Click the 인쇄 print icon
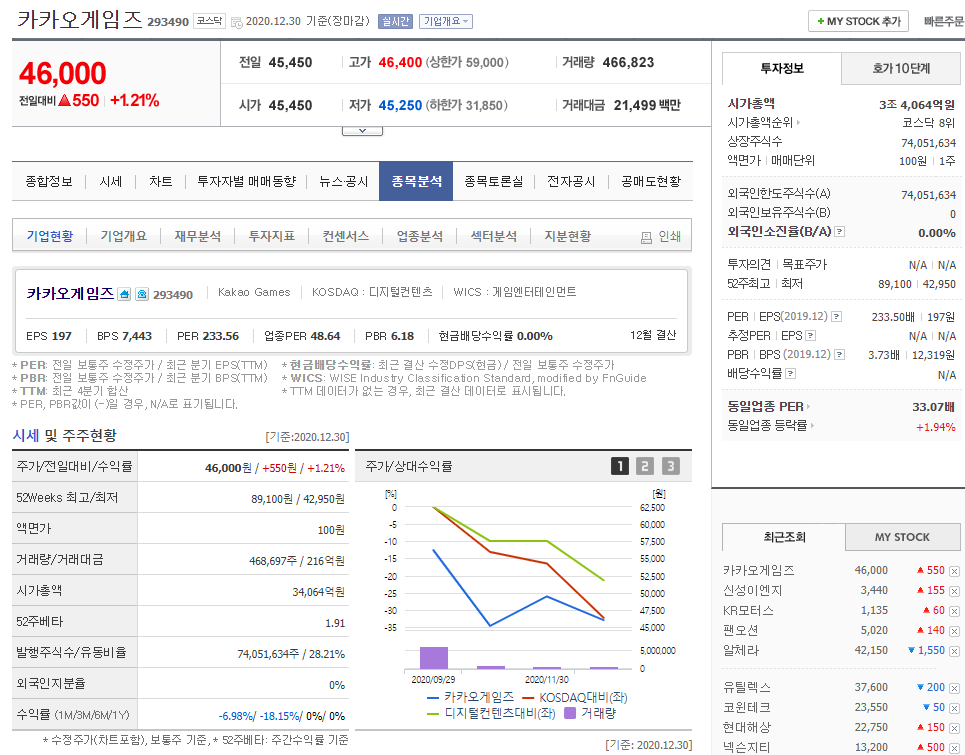This screenshot has width=965, height=755. pyautogui.click(x=646, y=238)
